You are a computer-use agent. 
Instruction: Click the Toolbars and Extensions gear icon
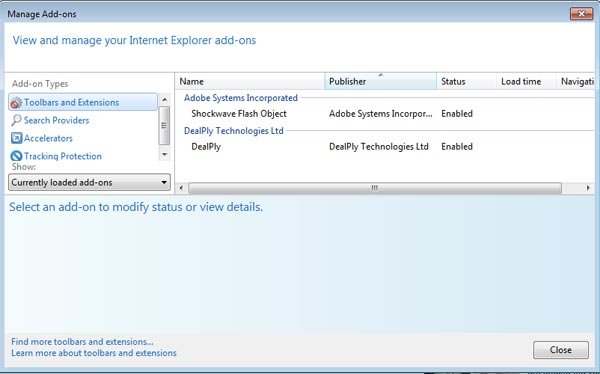[16, 103]
